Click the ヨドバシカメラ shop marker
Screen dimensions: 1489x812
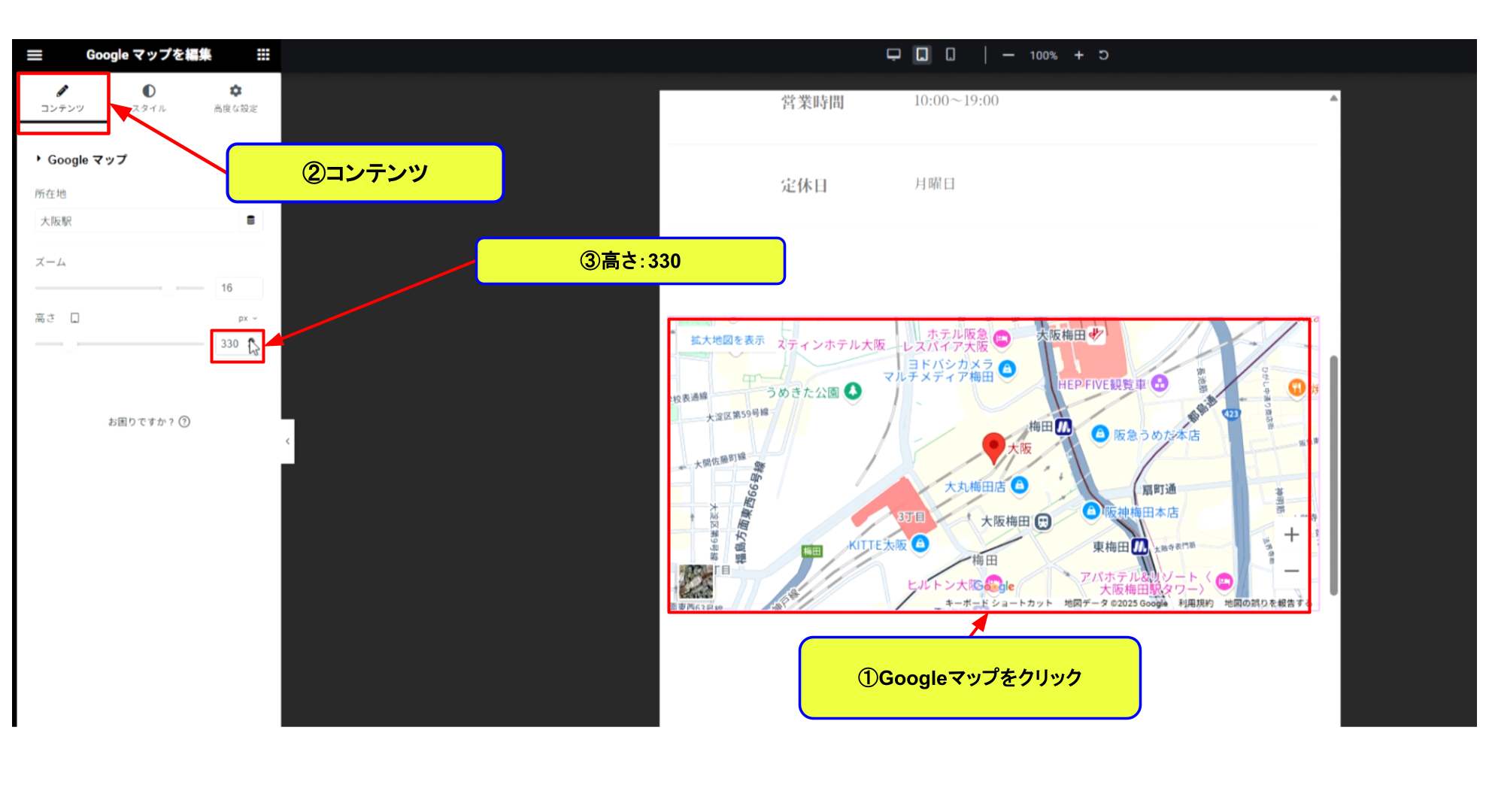pos(1007,368)
